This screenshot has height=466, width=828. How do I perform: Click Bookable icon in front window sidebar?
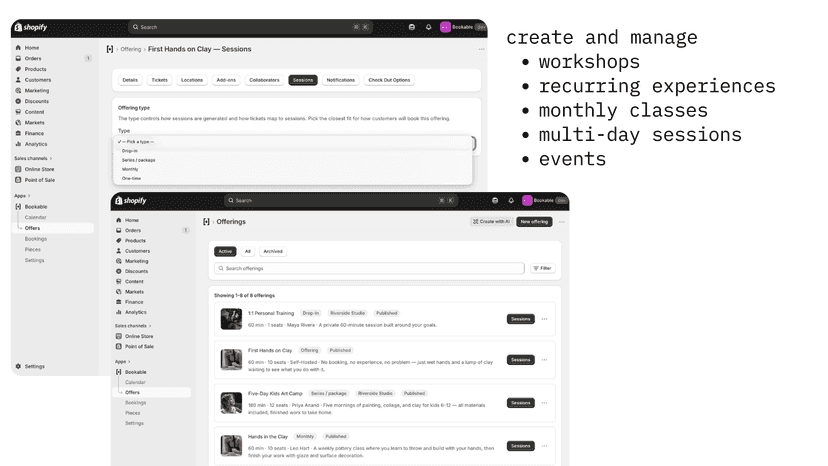tap(119, 372)
